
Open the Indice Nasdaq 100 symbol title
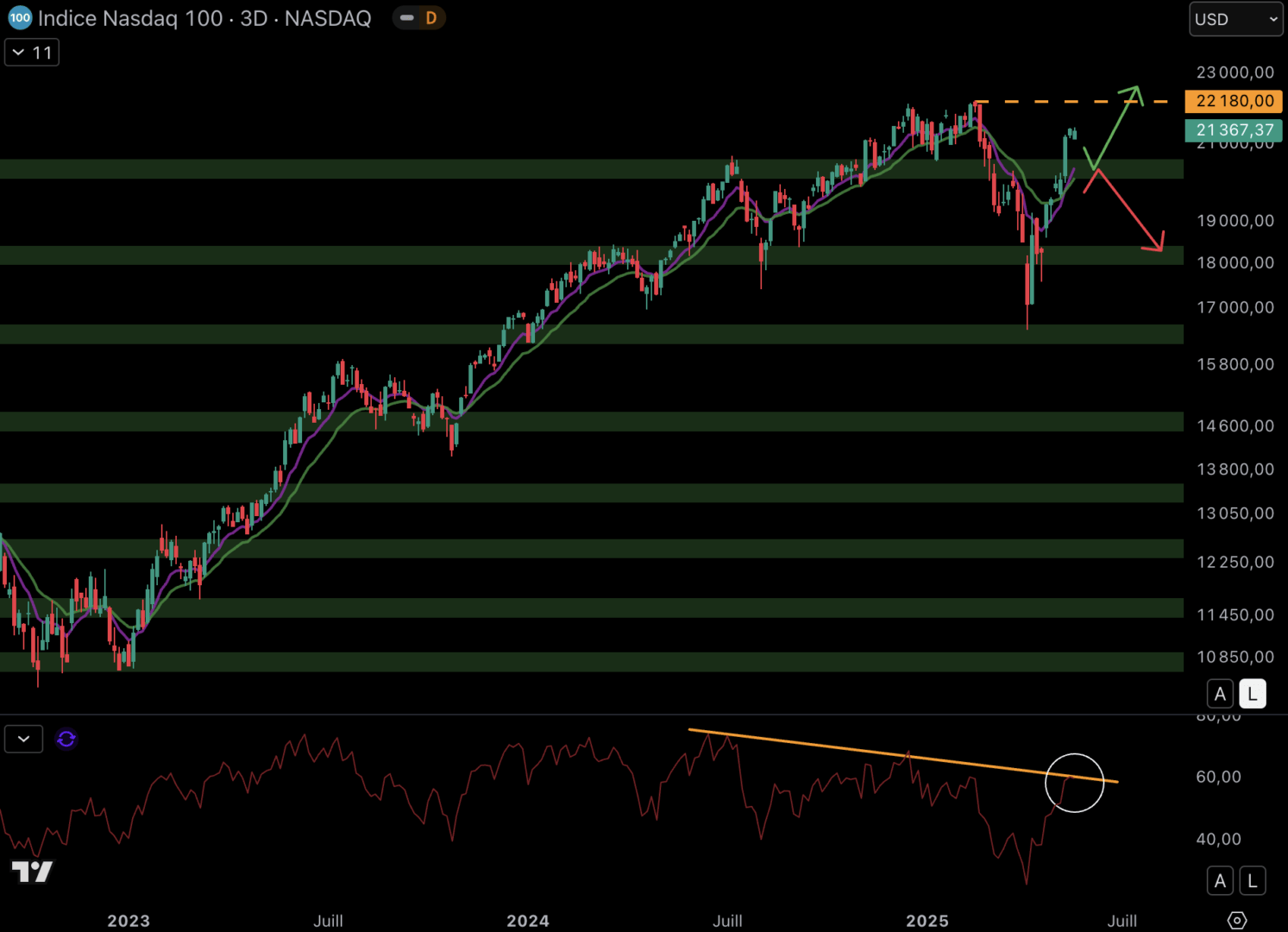click(x=204, y=18)
